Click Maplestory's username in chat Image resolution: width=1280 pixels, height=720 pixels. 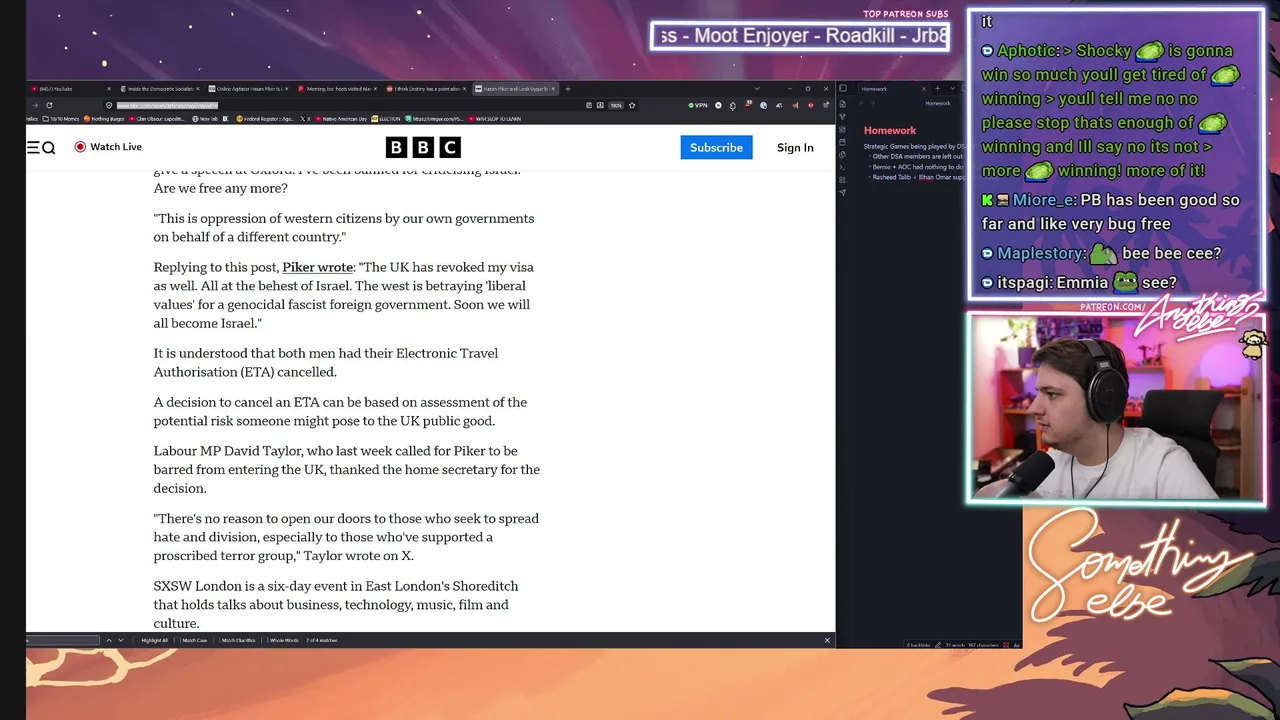(1040, 254)
